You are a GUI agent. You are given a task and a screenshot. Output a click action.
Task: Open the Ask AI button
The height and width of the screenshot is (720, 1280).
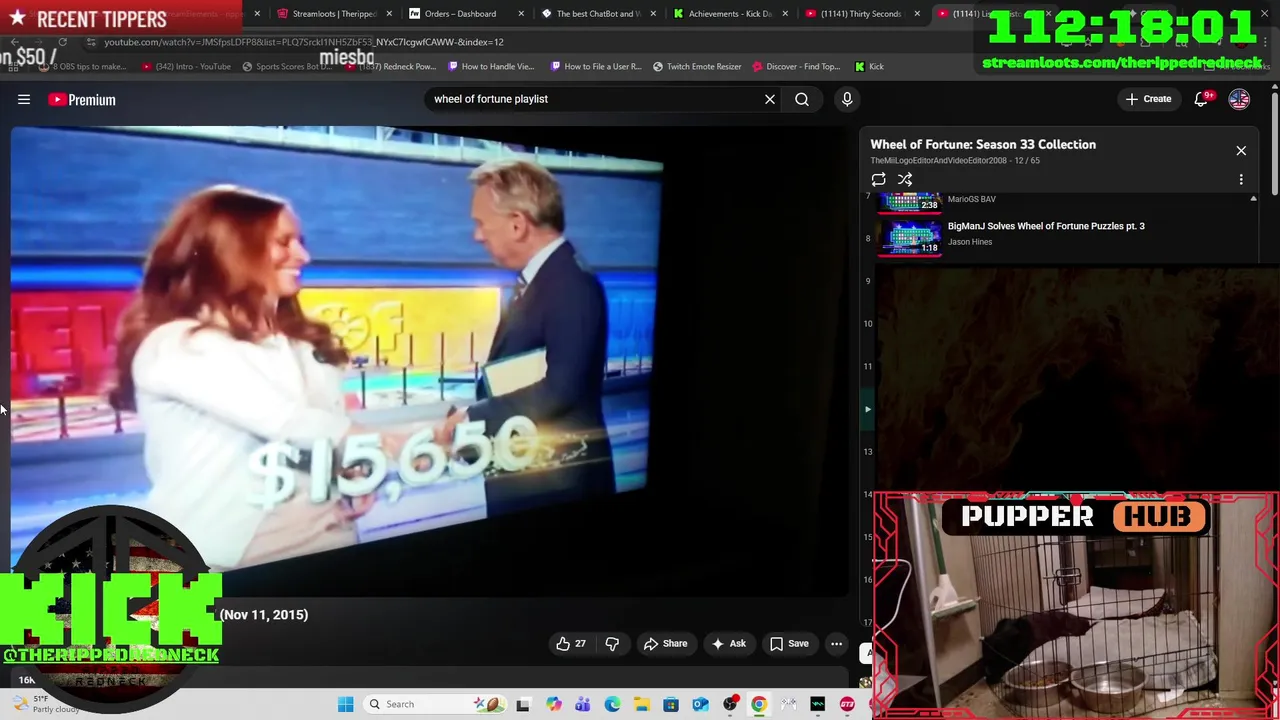[x=729, y=644]
